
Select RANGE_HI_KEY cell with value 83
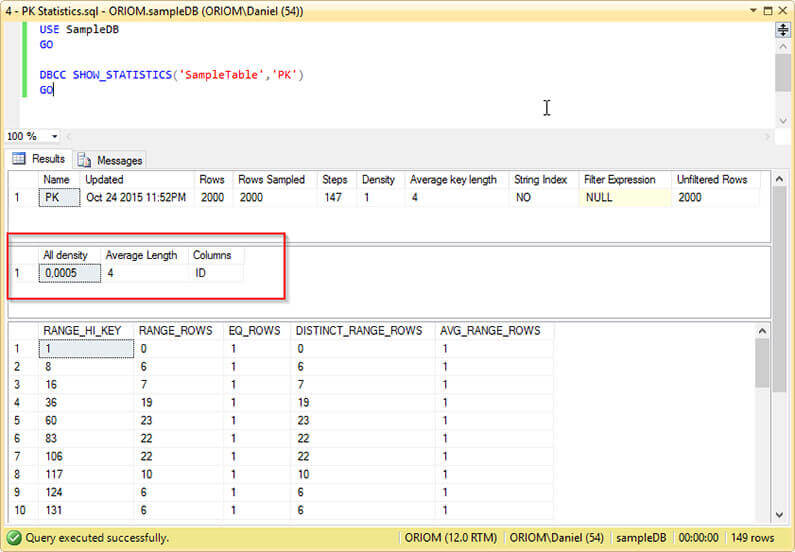click(x=86, y=438)
